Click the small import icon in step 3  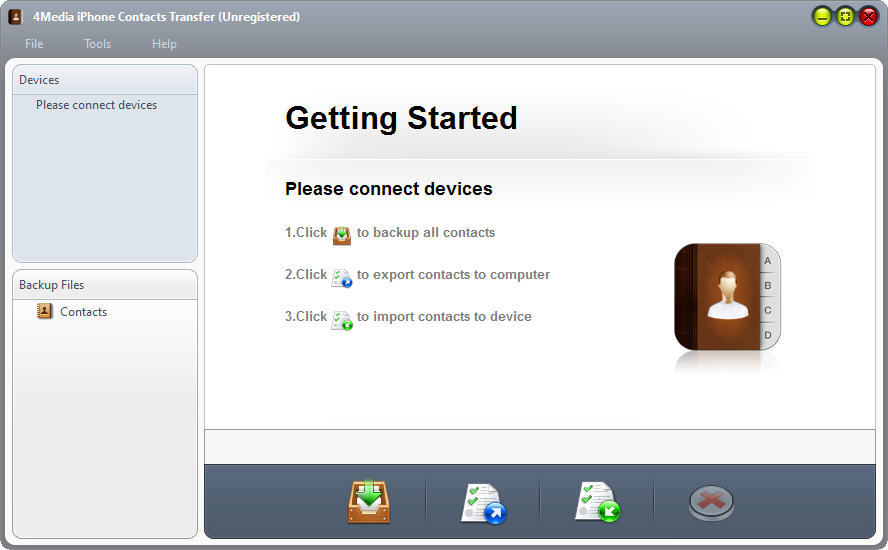pyautogui.click(x=342, y=320)
